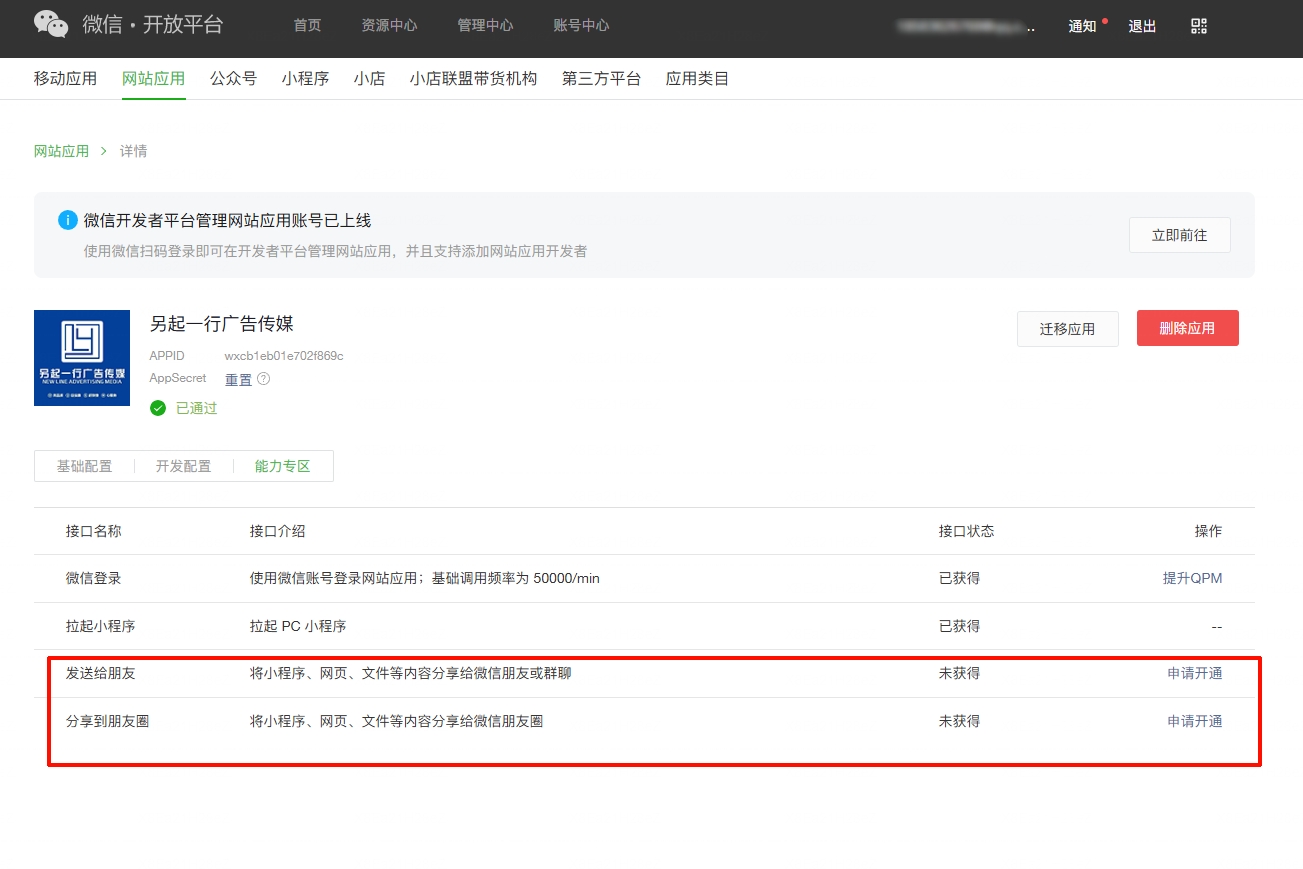This screenshot has height=869, width=1303.
Task: Reset the AppSecret via the 重置 link
Action: coord(239,379)
